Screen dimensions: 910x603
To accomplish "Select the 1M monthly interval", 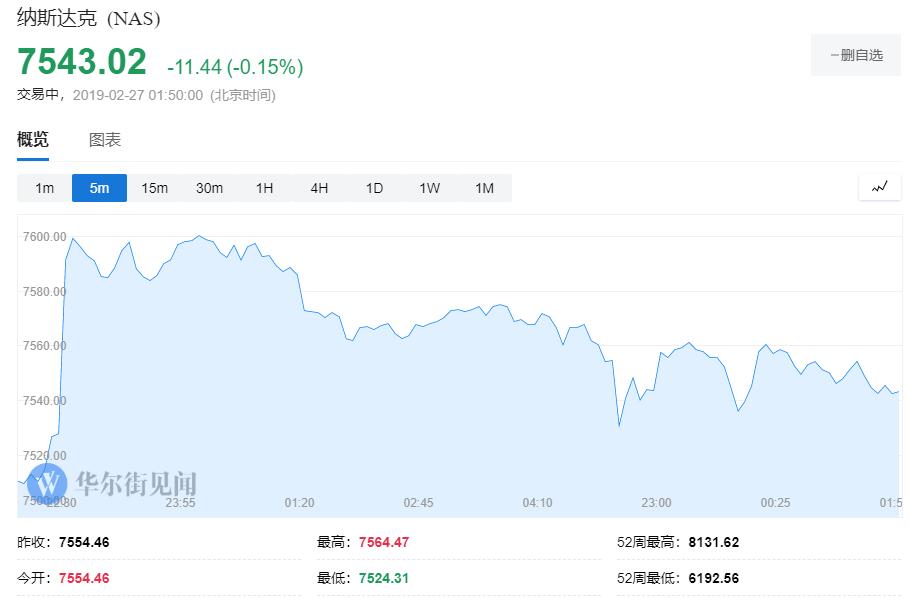I will point(484,188).
